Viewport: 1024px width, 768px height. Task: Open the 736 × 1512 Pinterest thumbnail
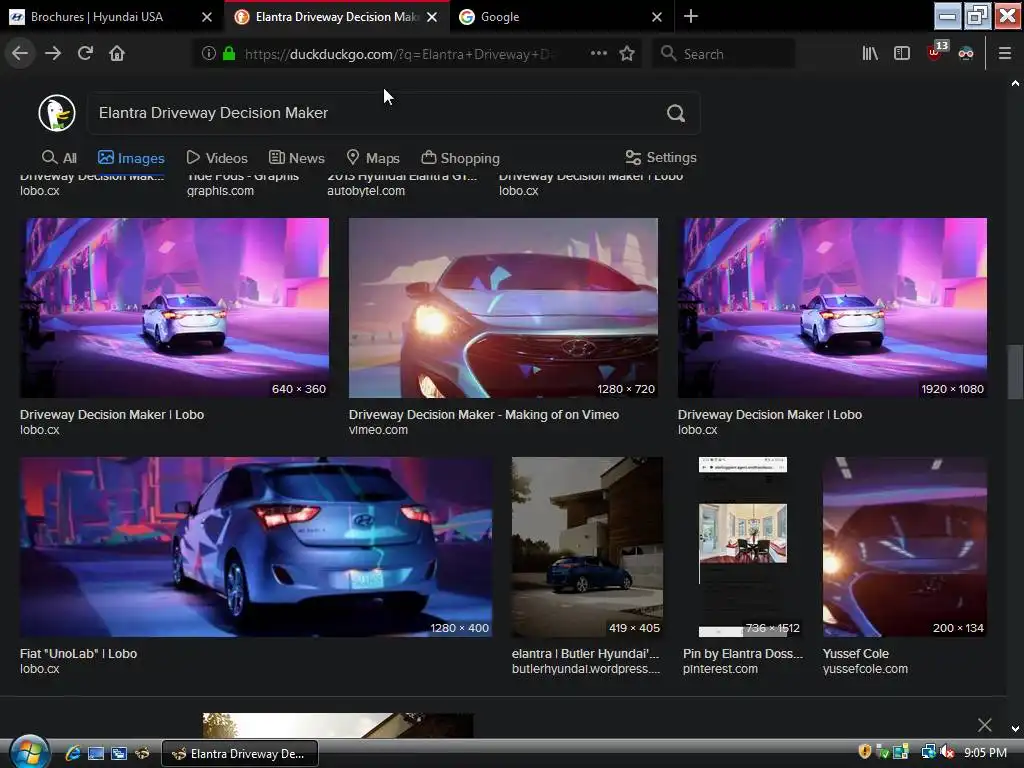click(x=743, y=547)
